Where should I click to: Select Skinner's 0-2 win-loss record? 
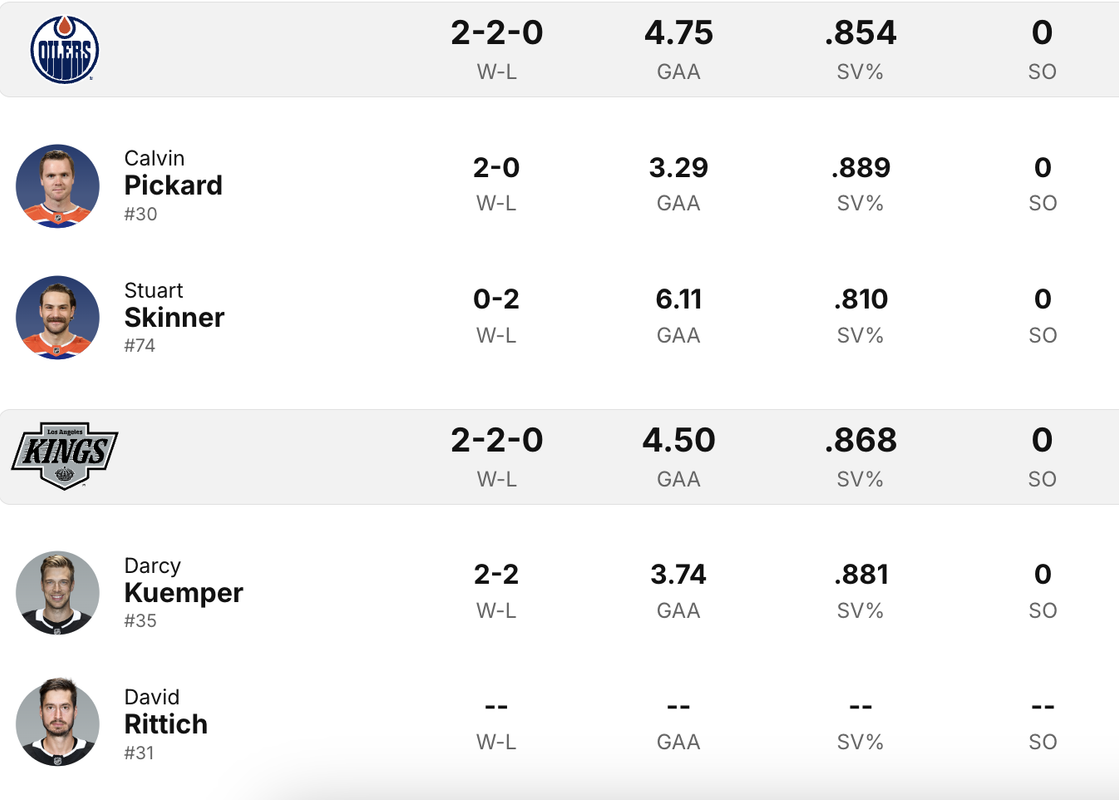pyautogui.click(x=496, y=299)
